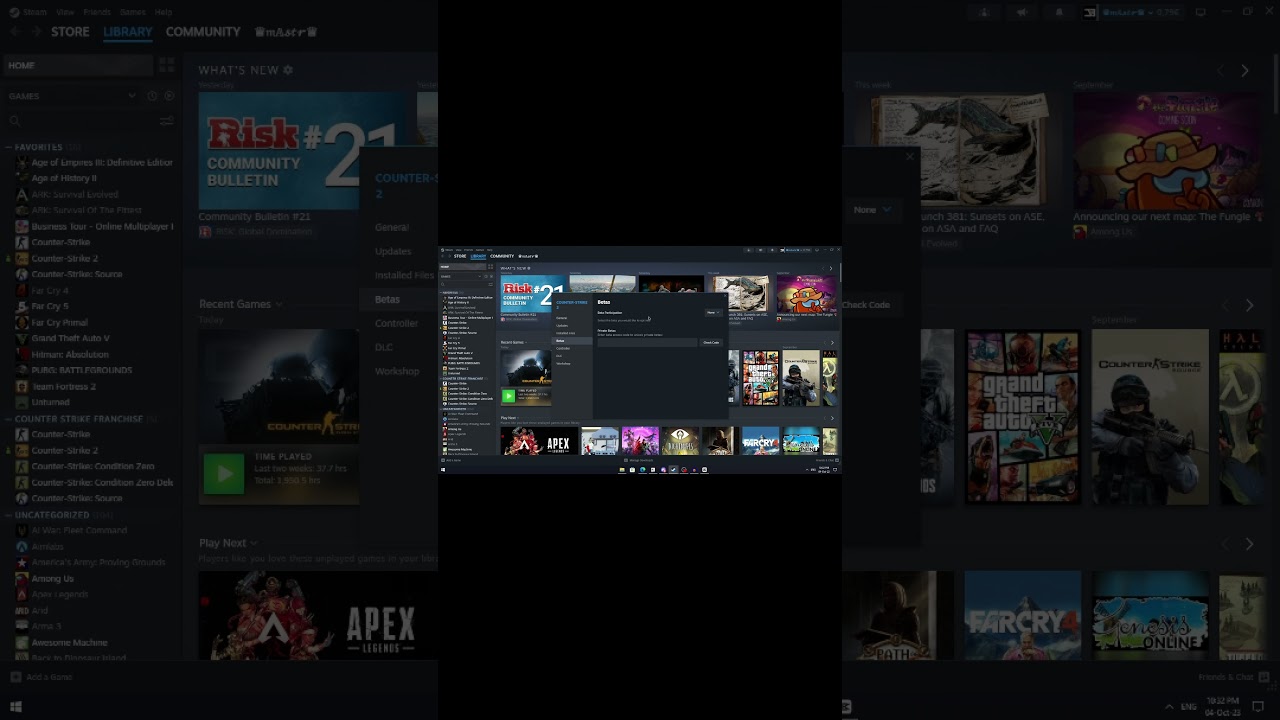Open collections grid icon beside Home, centered window
This screenshot has height=720, width=1280.
click(x=490, y=267)
